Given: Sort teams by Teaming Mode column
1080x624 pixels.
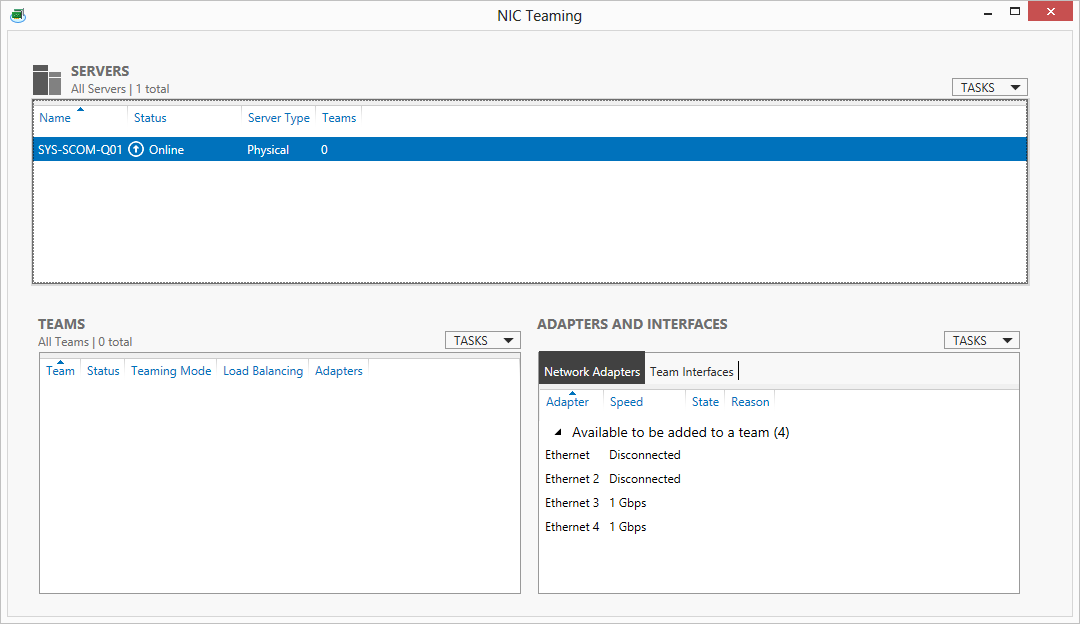Looking at the screenshot, I should [x=171, y=371].
